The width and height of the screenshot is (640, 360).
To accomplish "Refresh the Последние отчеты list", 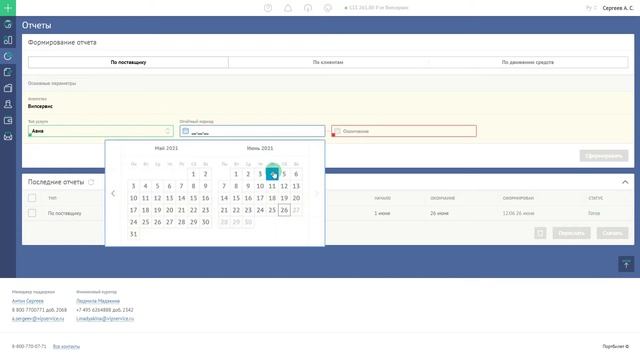I will click(x=91, y=182).
